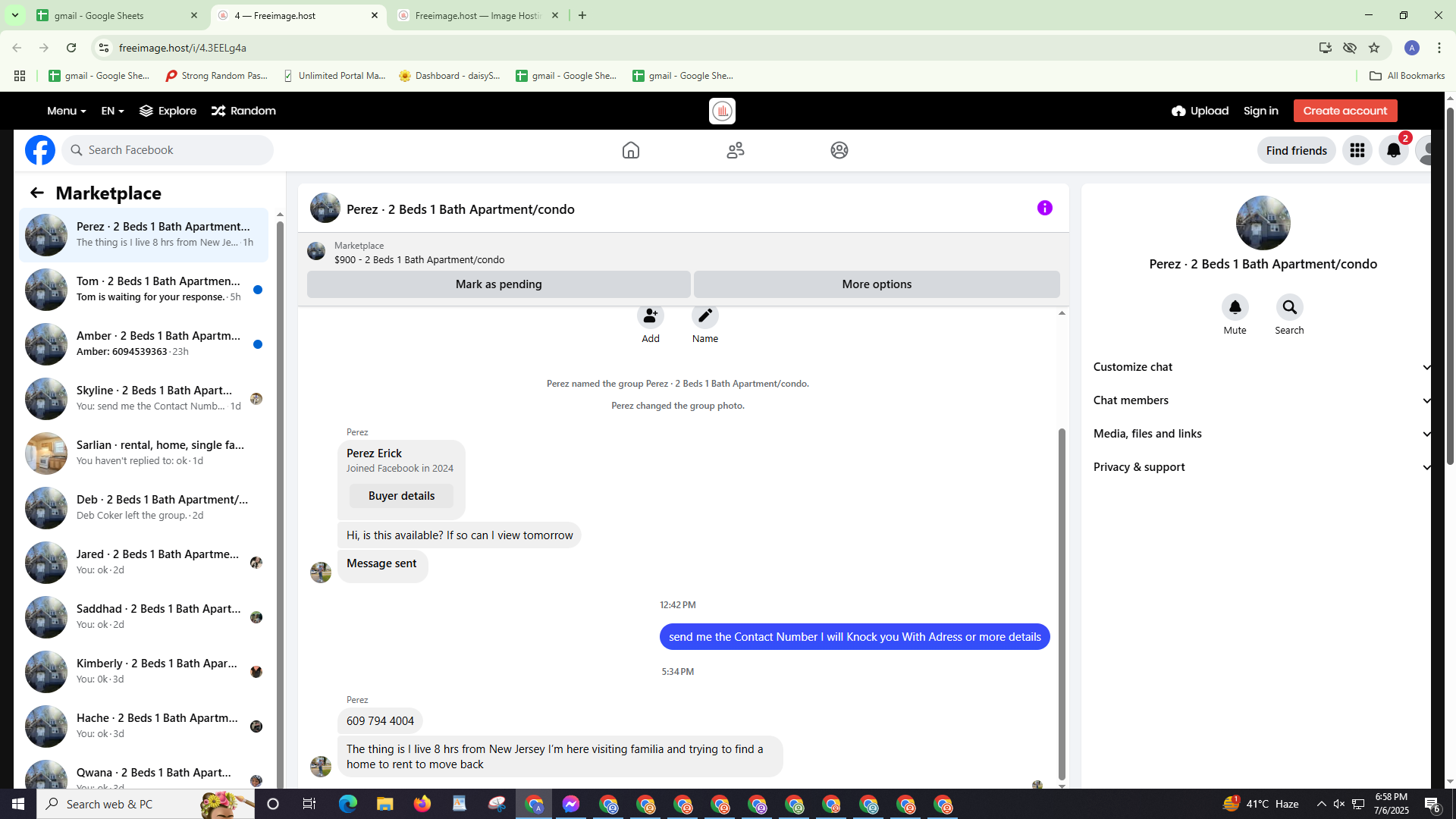Viewport: 1456px width, 819px height.
Task: Switch to the Freeimage.host — Image Hosting tab
Action: pyautogui.click(x=478, y=15)
